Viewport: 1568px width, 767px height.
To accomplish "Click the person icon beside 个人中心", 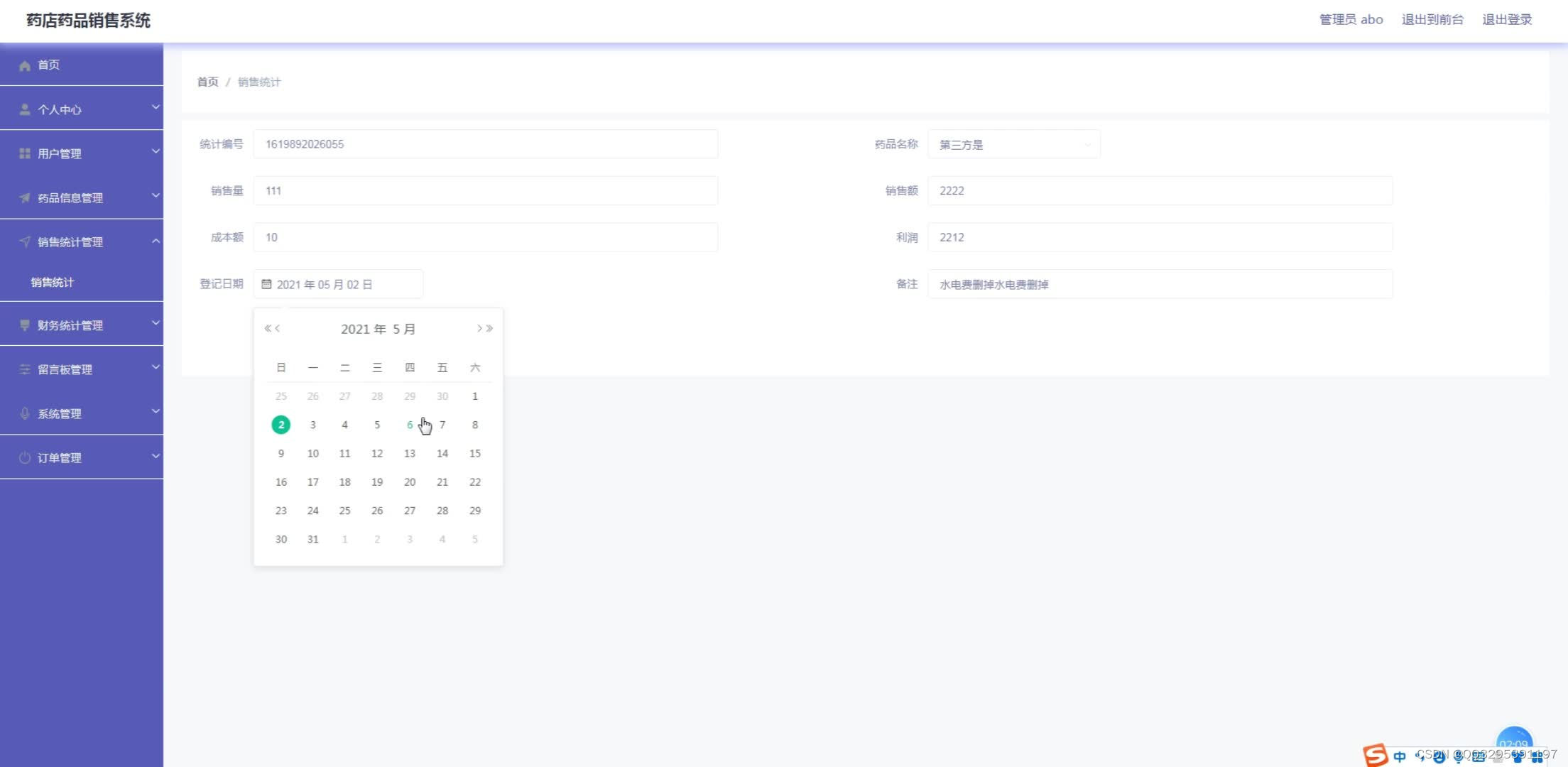I will 25,109.
